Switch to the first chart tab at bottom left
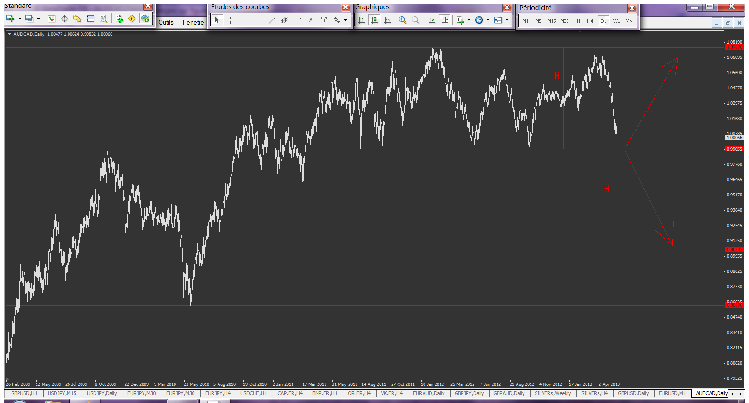 [x=24, y=393]
